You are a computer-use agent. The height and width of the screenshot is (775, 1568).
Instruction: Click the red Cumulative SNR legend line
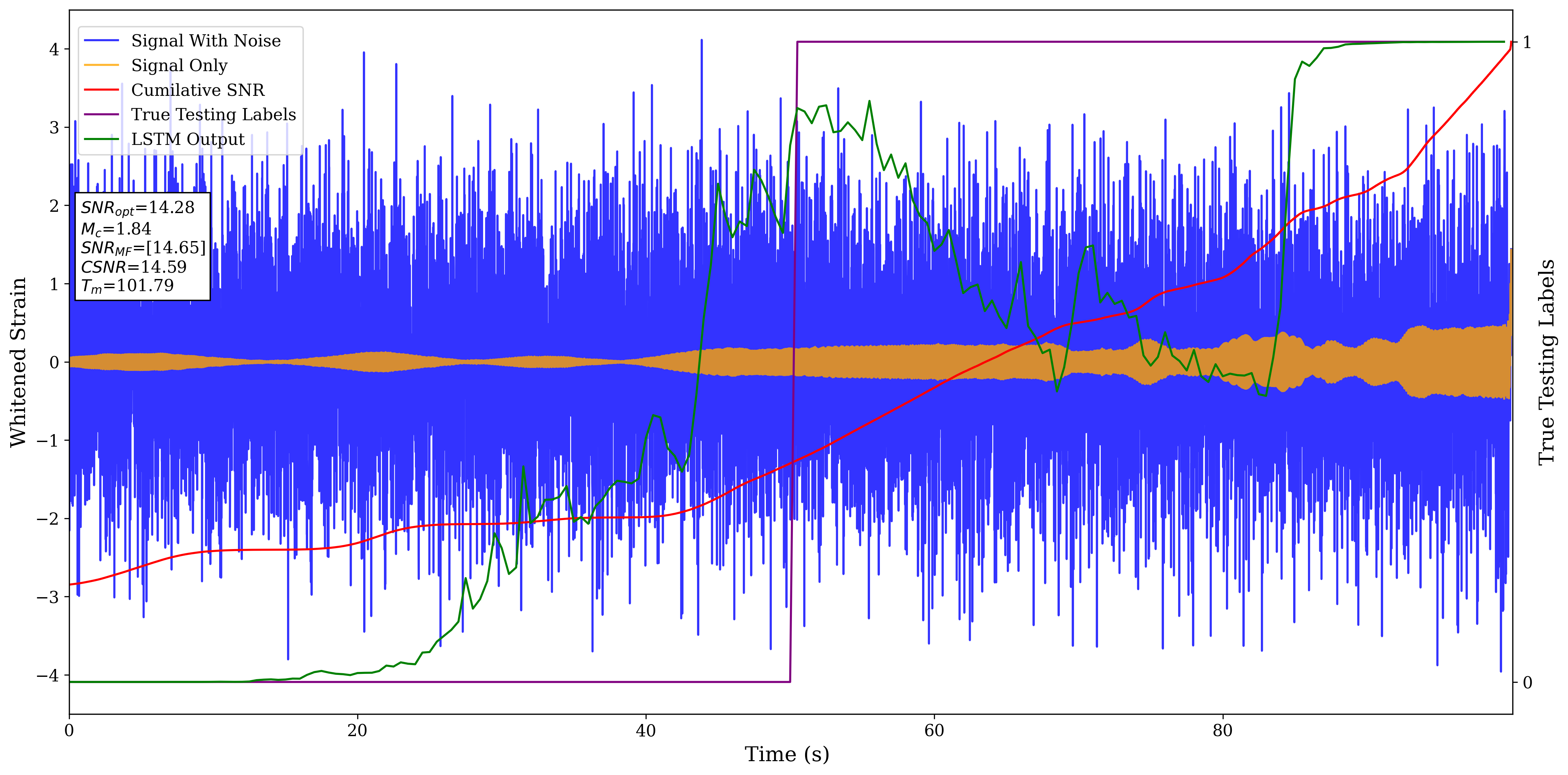(101, 90)
